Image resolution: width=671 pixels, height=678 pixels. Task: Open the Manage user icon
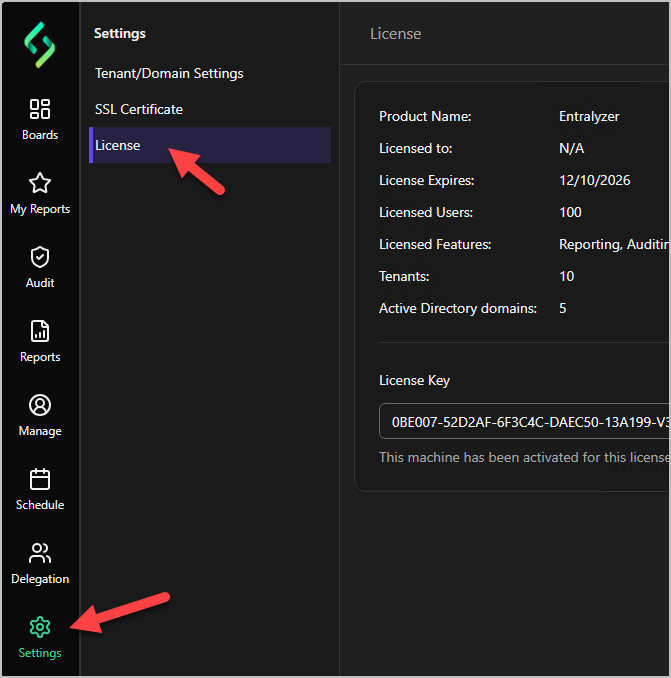coord(40,405)
